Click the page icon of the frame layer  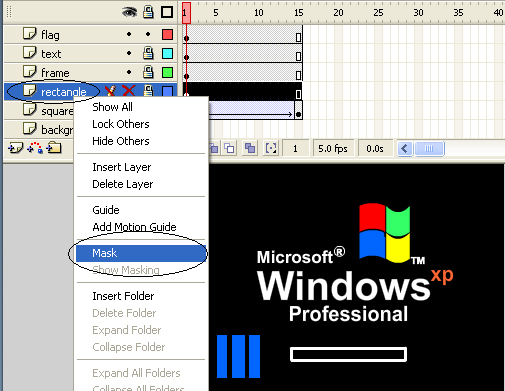(29, 72)
